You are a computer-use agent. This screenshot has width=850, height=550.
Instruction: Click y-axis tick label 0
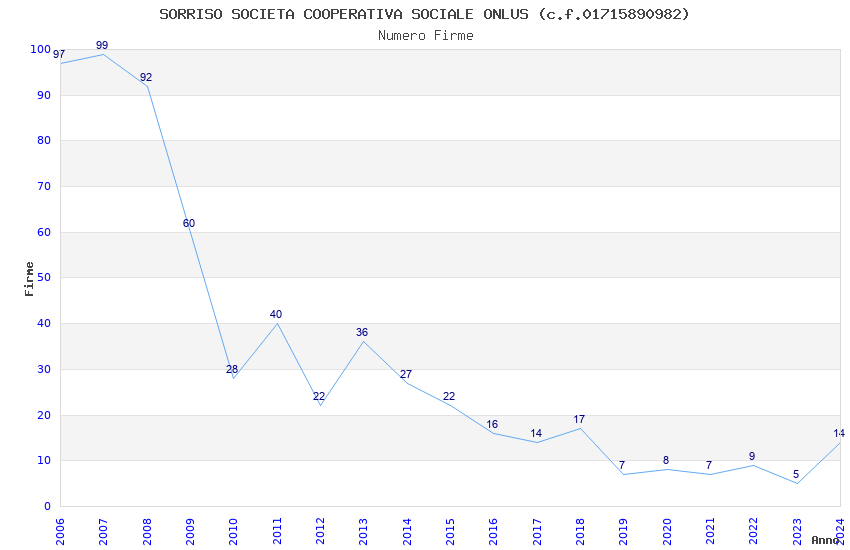tap(47, 507)
